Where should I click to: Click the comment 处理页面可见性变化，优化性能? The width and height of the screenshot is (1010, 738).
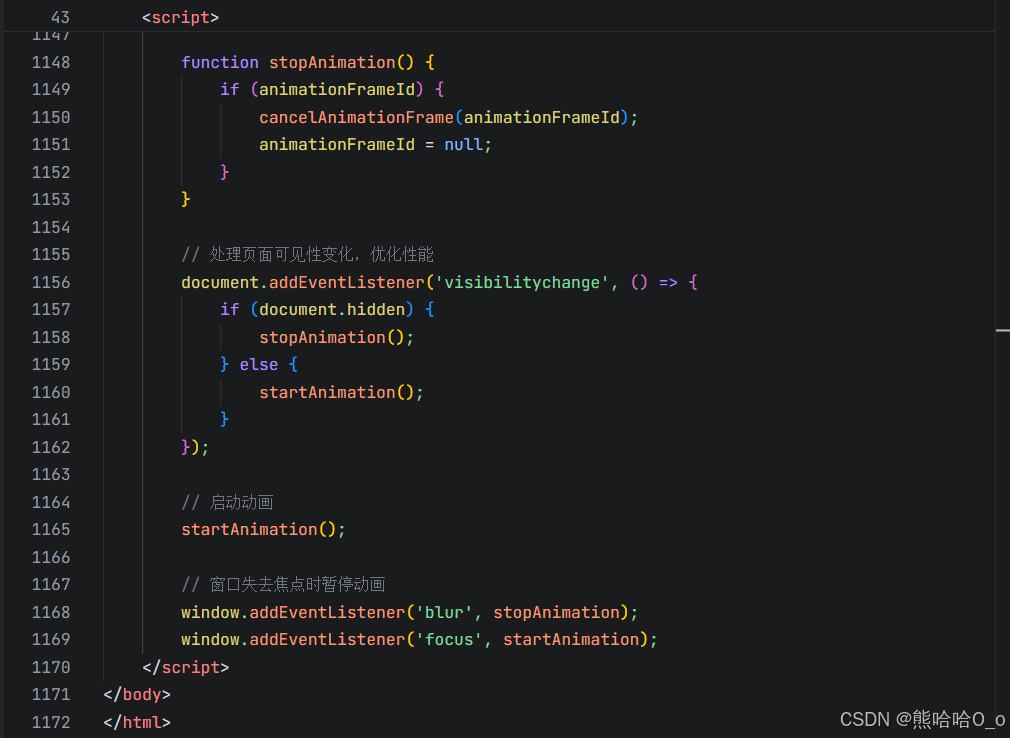coord(307,254)
